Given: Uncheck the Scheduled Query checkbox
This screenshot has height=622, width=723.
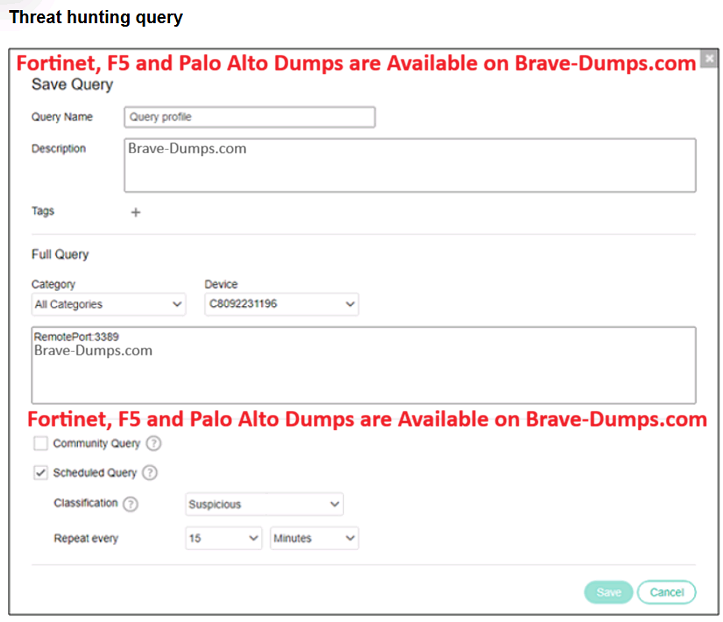Looking at the screenshot, I should [40, 473].
